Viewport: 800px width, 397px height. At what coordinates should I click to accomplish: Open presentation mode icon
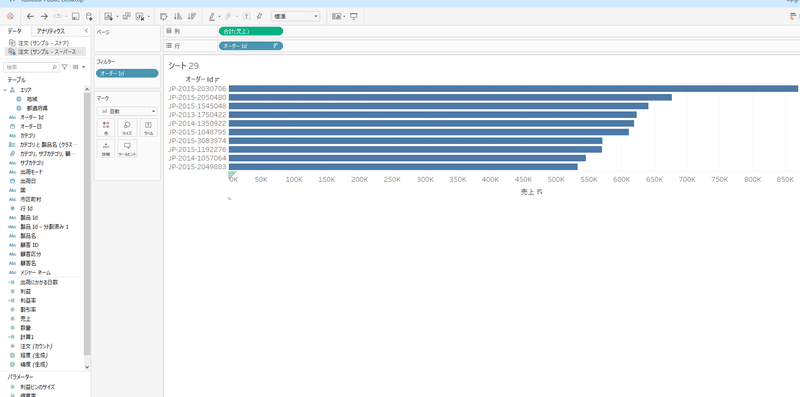[x=354, y=16]
